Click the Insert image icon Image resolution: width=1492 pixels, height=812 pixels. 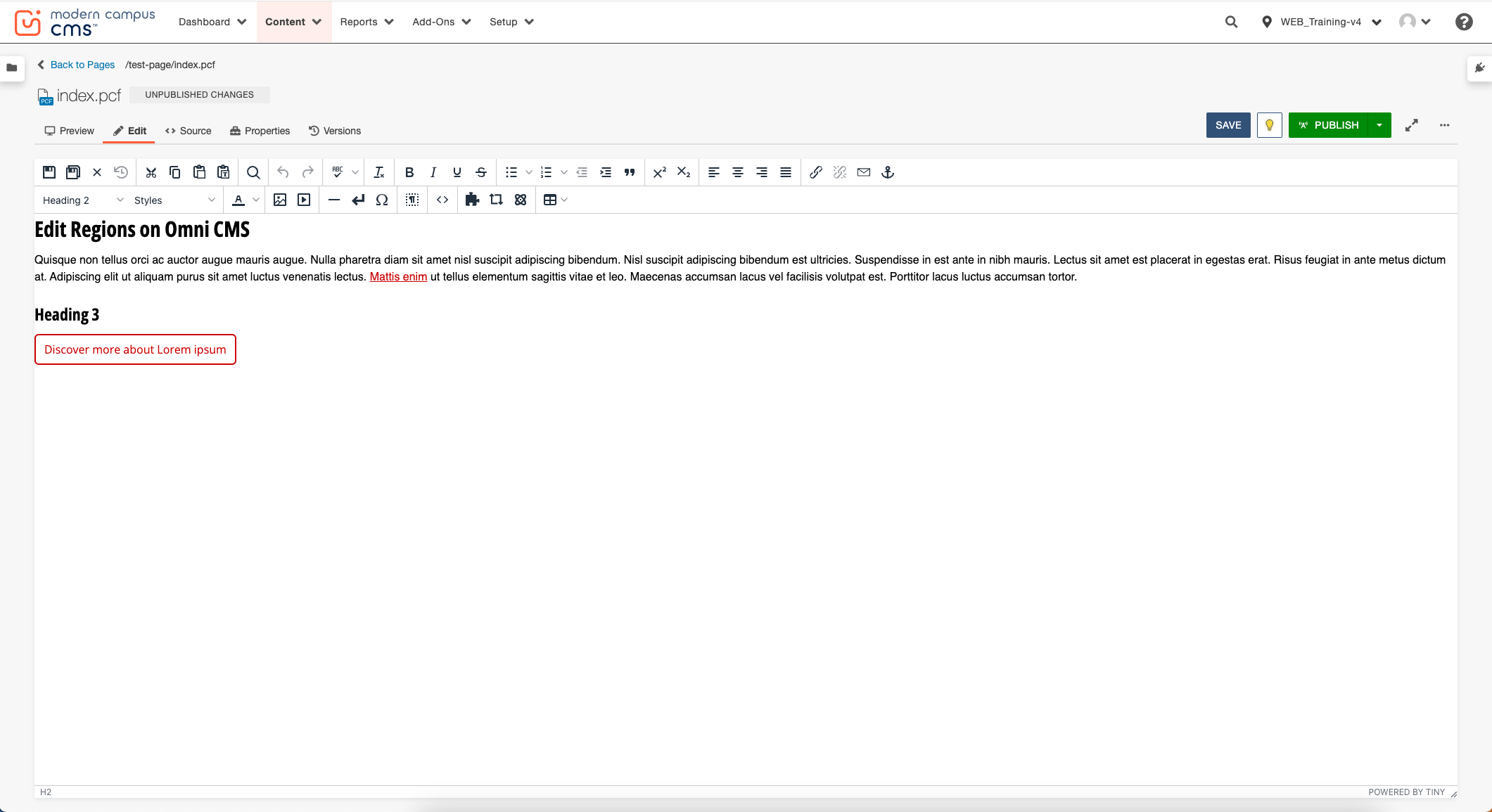point(280,200)
